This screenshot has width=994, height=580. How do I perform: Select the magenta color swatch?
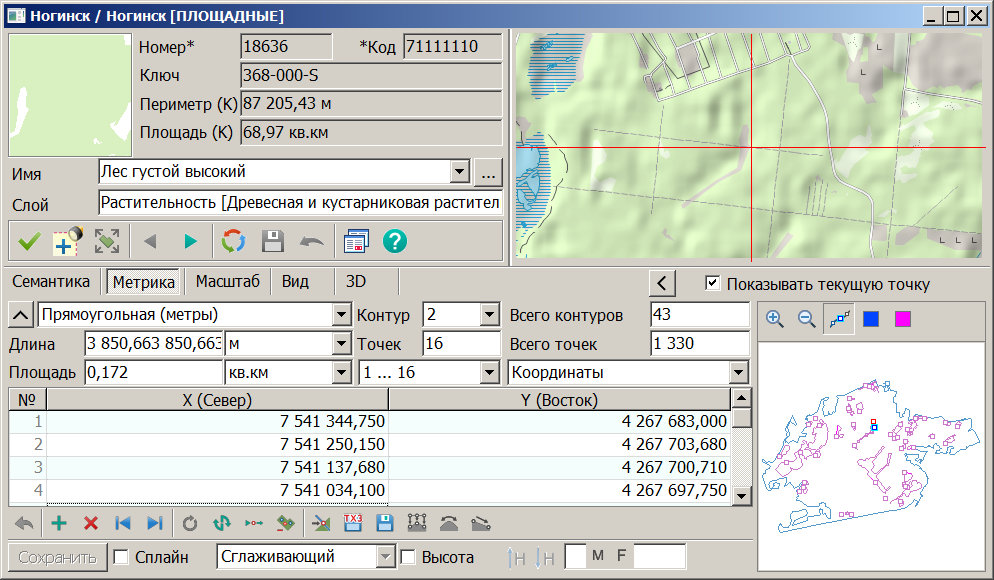(x=903, y=319)
